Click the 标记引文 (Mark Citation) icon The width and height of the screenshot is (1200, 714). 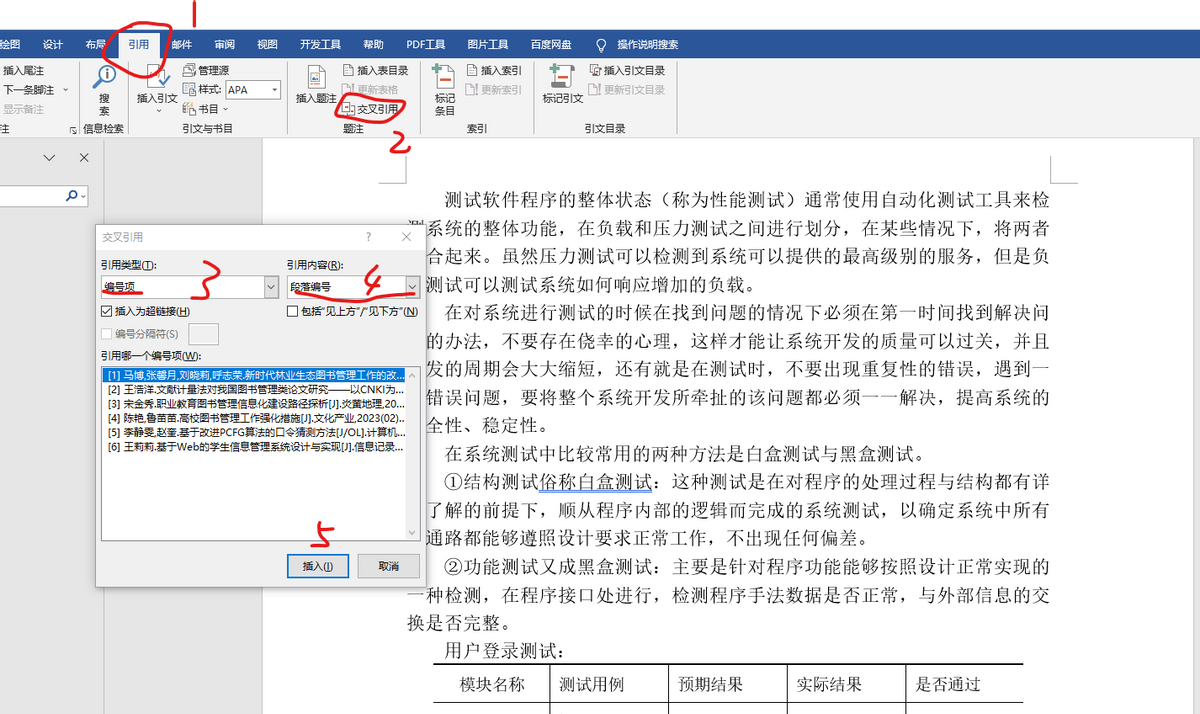563,76
